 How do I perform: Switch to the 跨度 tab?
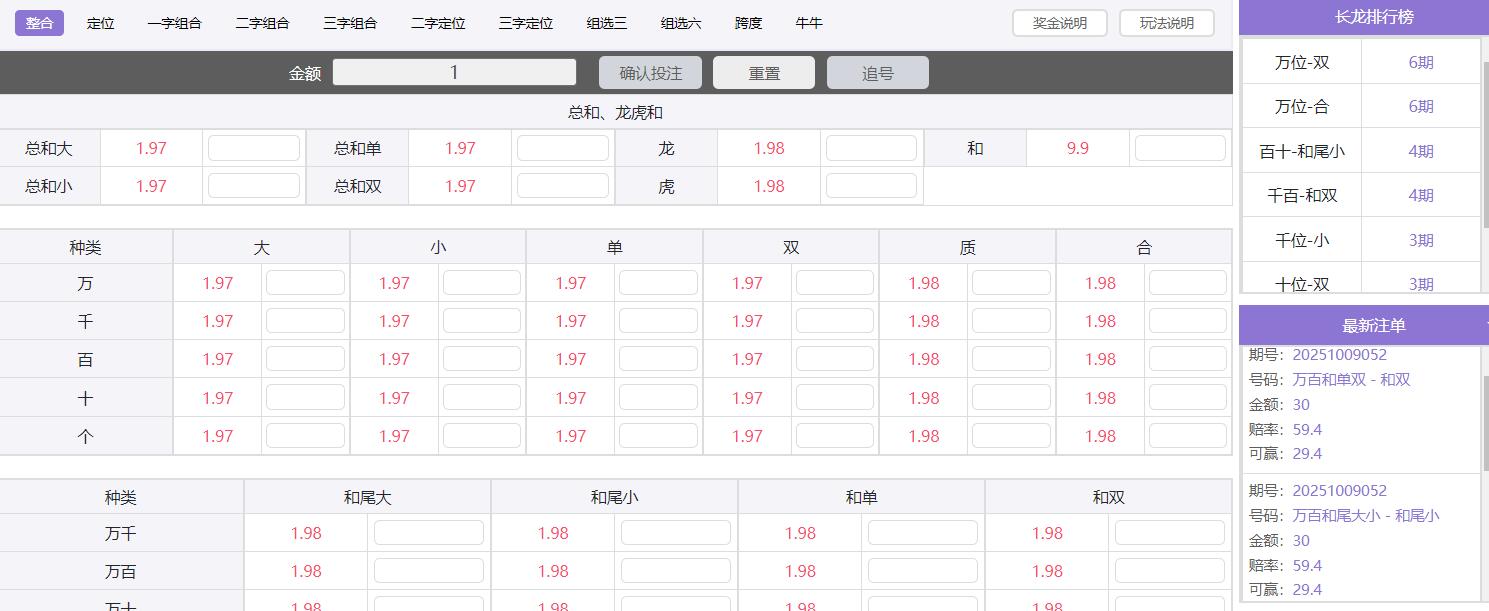point(746,23)
